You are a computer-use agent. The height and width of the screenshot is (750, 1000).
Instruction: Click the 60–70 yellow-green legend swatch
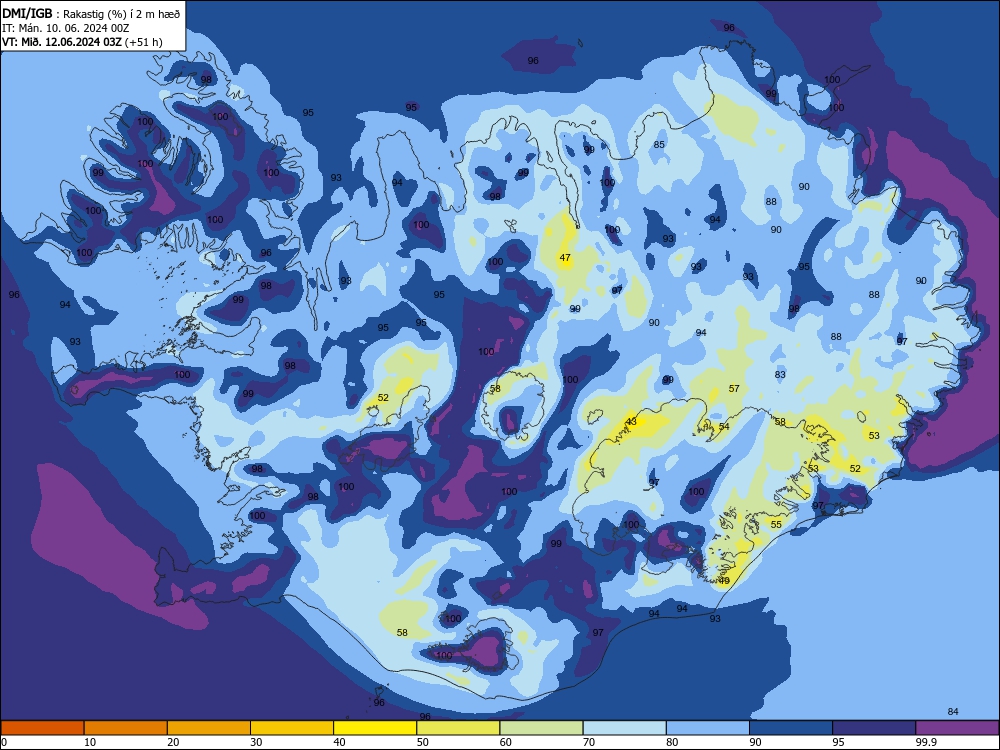541,728
